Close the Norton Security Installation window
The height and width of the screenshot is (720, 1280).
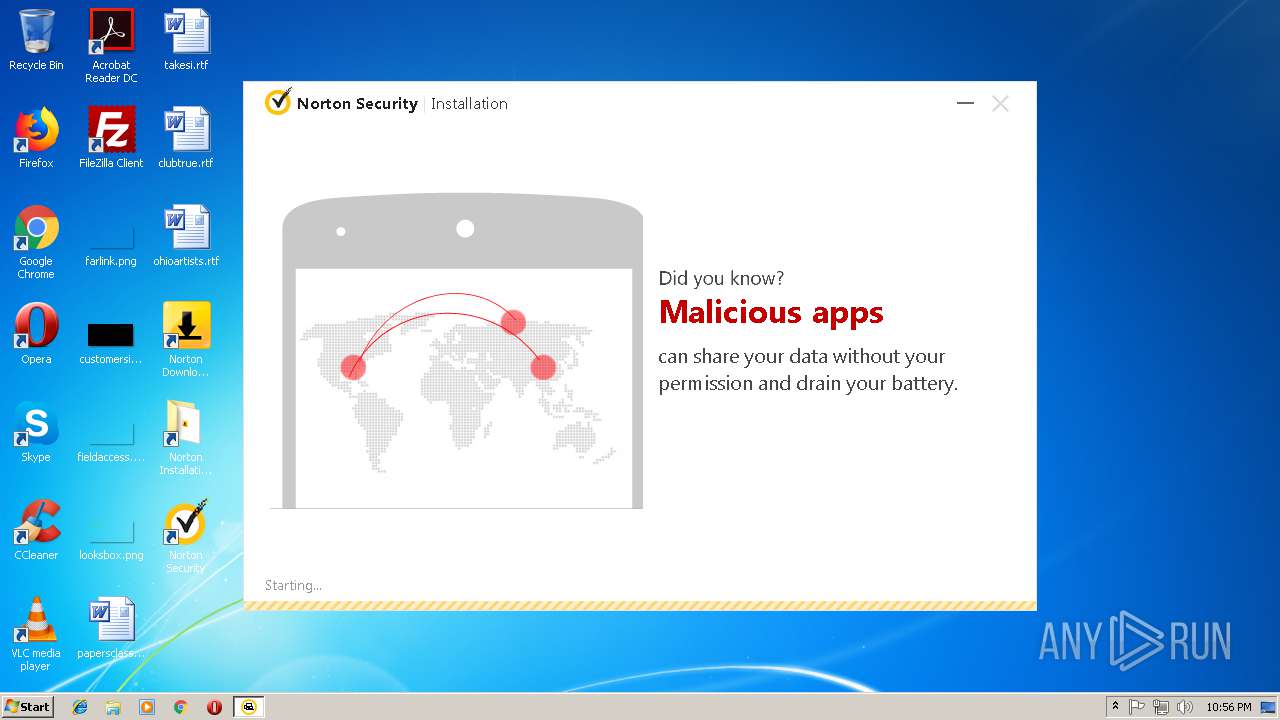click(x=1000, y=103)
